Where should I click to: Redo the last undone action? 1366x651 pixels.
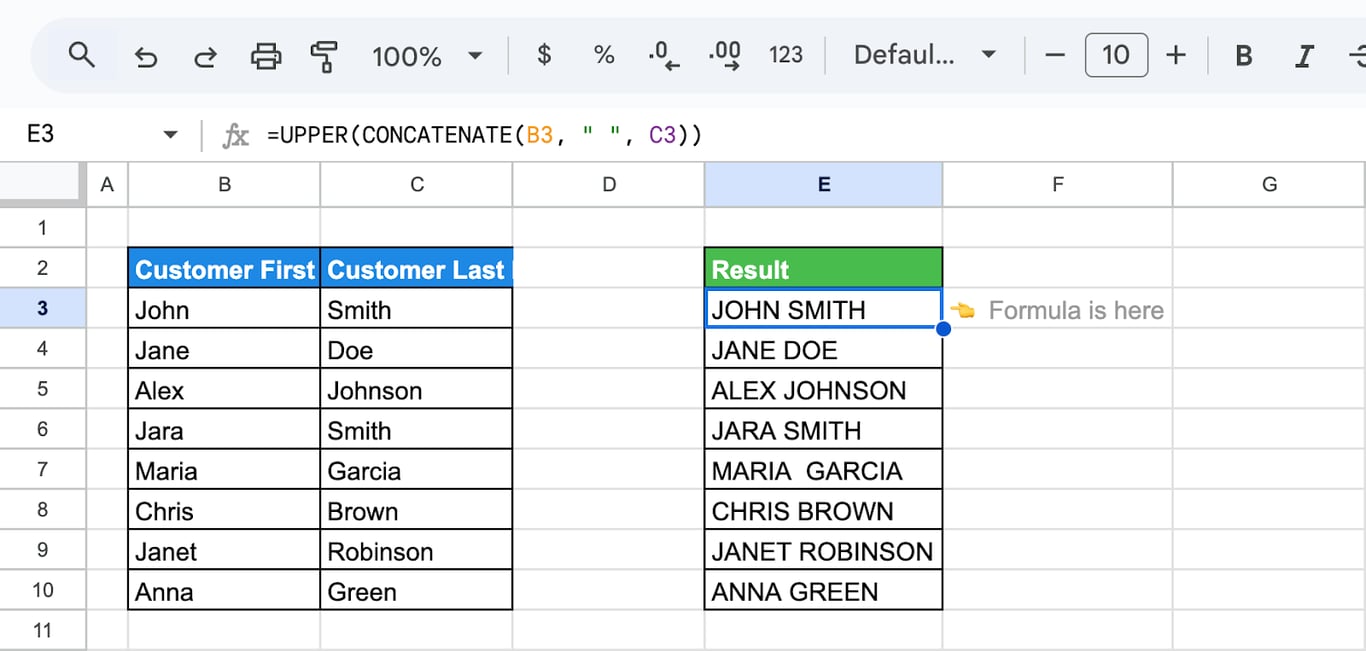coord(205,57)
